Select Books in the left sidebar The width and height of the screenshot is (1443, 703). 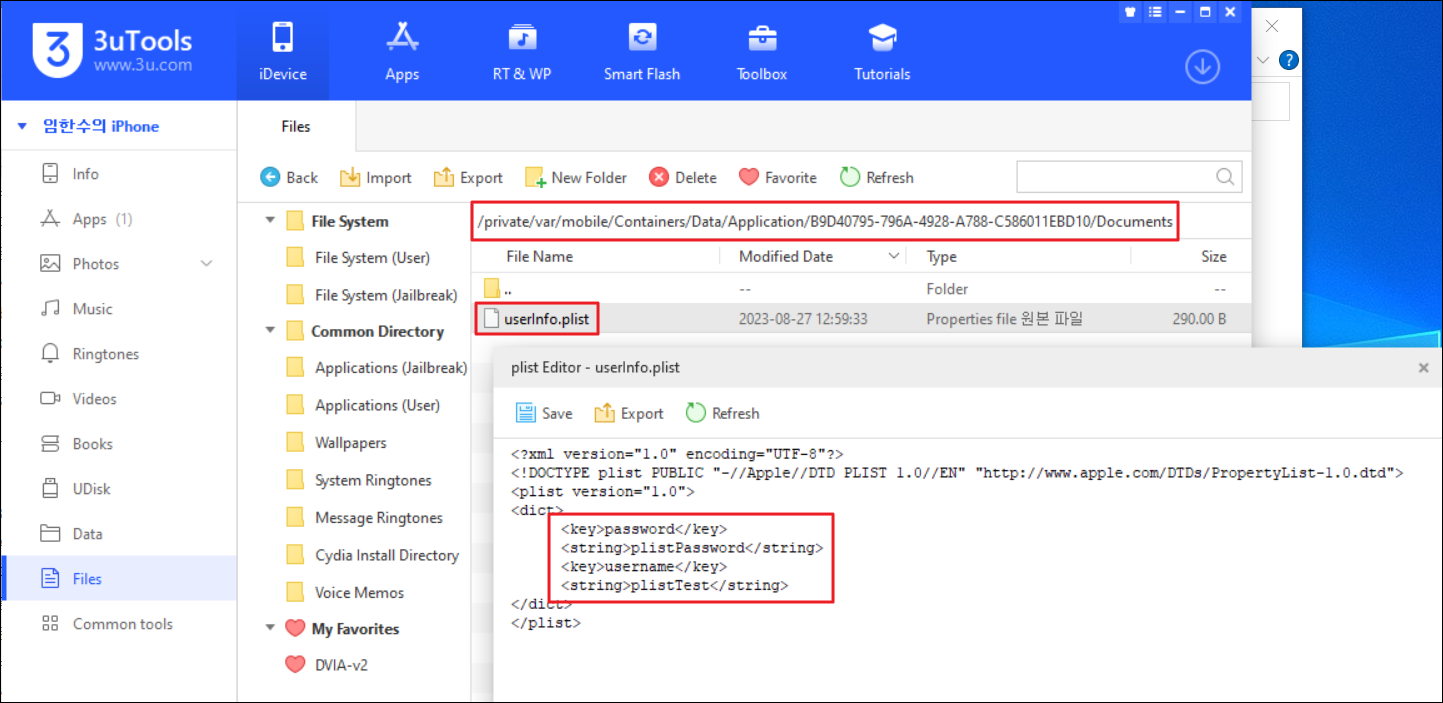[x=119, y=444]
